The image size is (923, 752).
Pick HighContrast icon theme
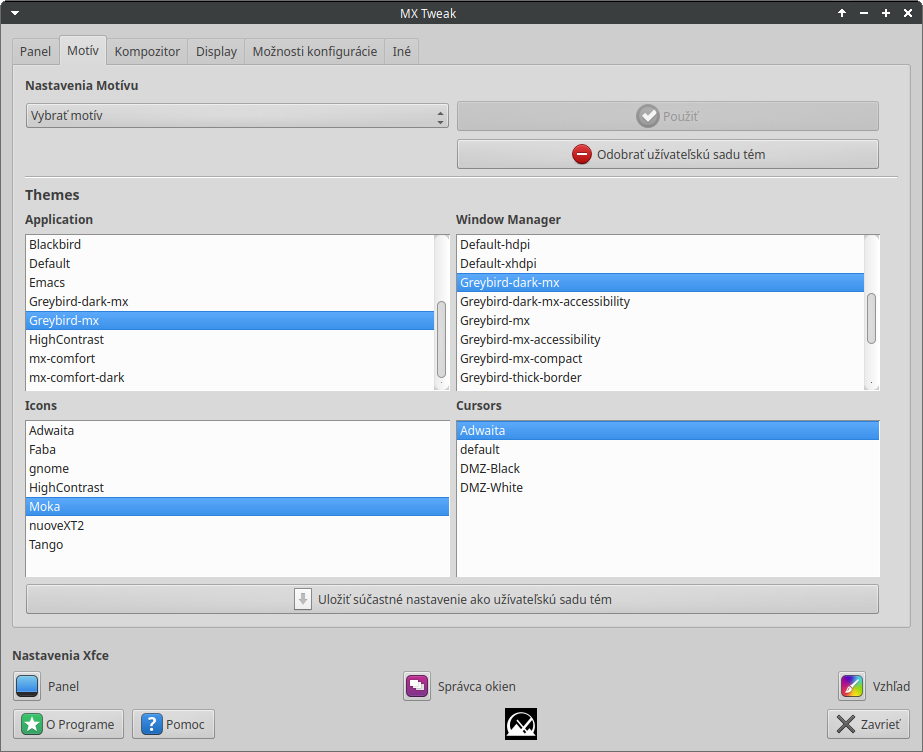[237, 487]
